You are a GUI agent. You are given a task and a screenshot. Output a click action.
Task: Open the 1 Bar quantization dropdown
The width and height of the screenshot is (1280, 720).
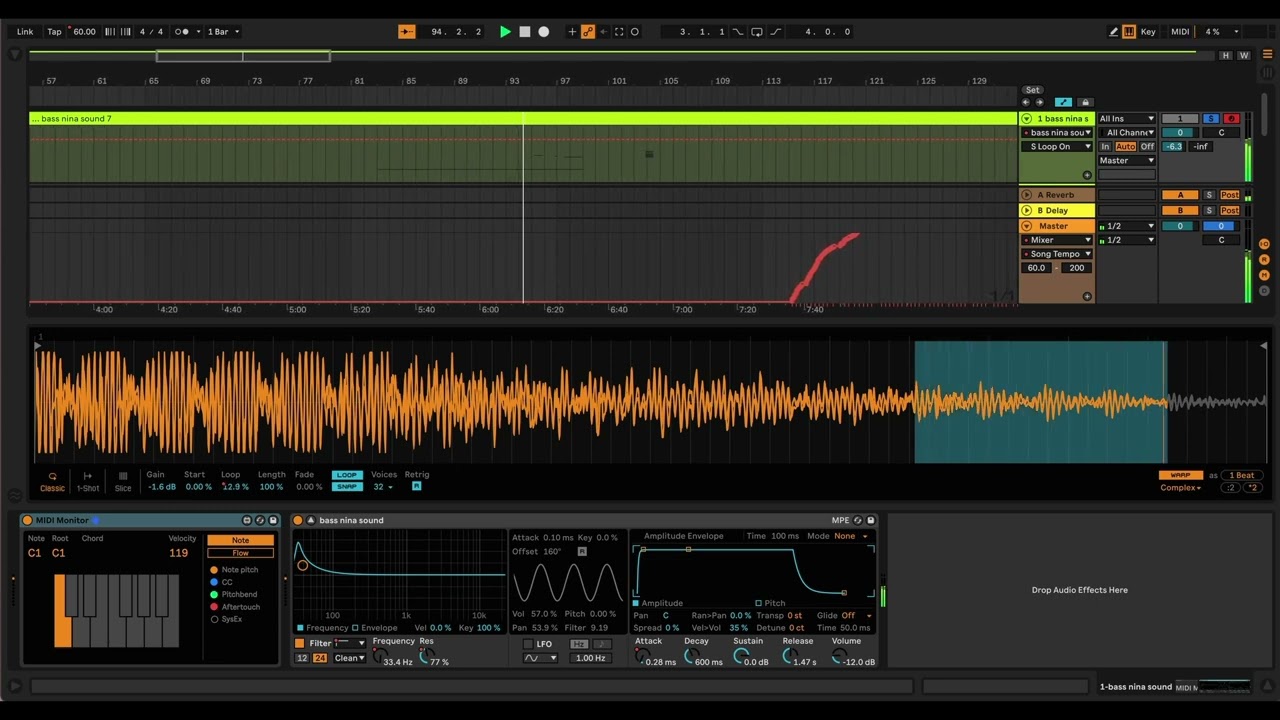222,31
